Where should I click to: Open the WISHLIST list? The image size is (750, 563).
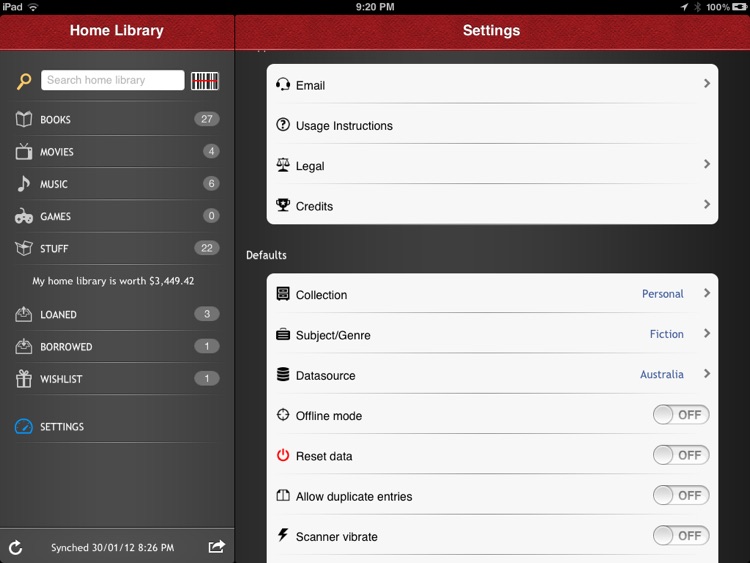(x=117, y=379)
